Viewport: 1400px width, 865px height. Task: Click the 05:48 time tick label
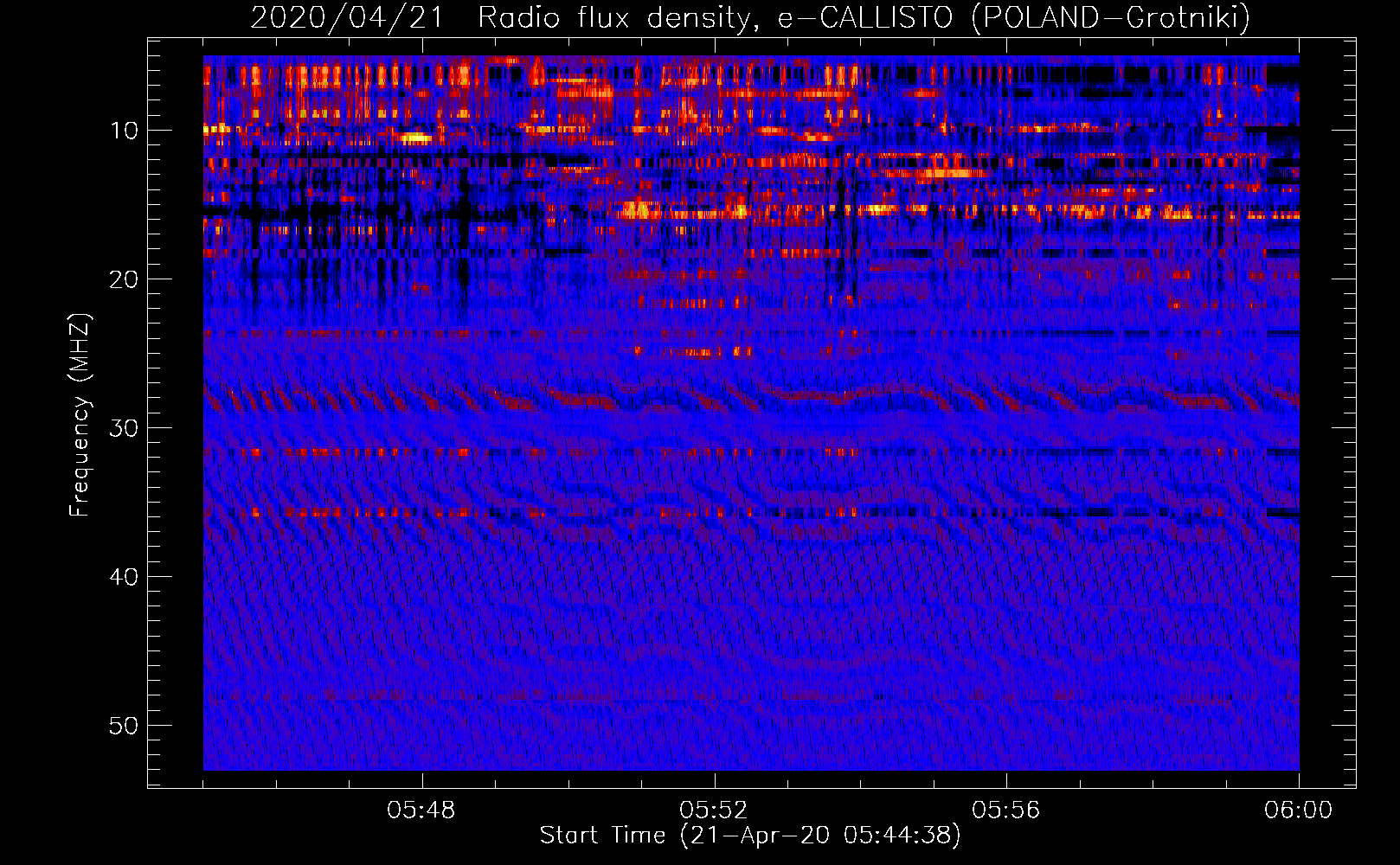click(421, 811)
